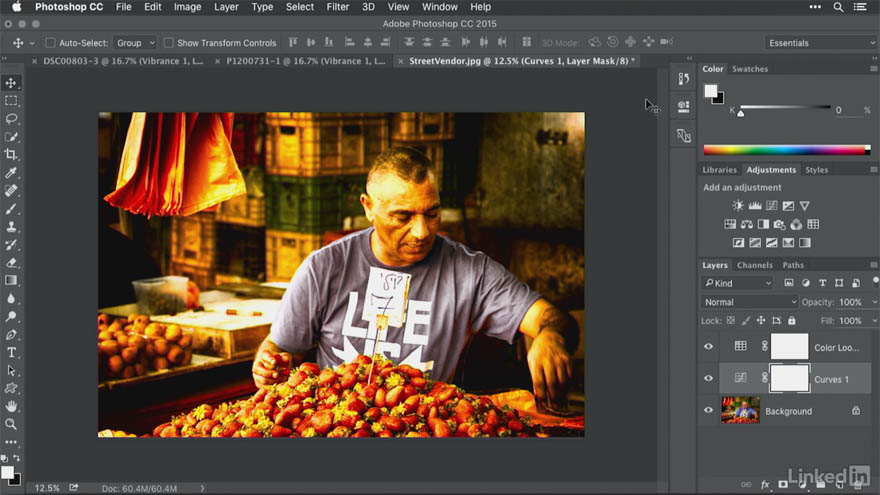The width and height of the screenshot is (880, 495).
Task: Open the Essentials workspace dropdown
Action: pyautogui.click(x=820, y=43)
